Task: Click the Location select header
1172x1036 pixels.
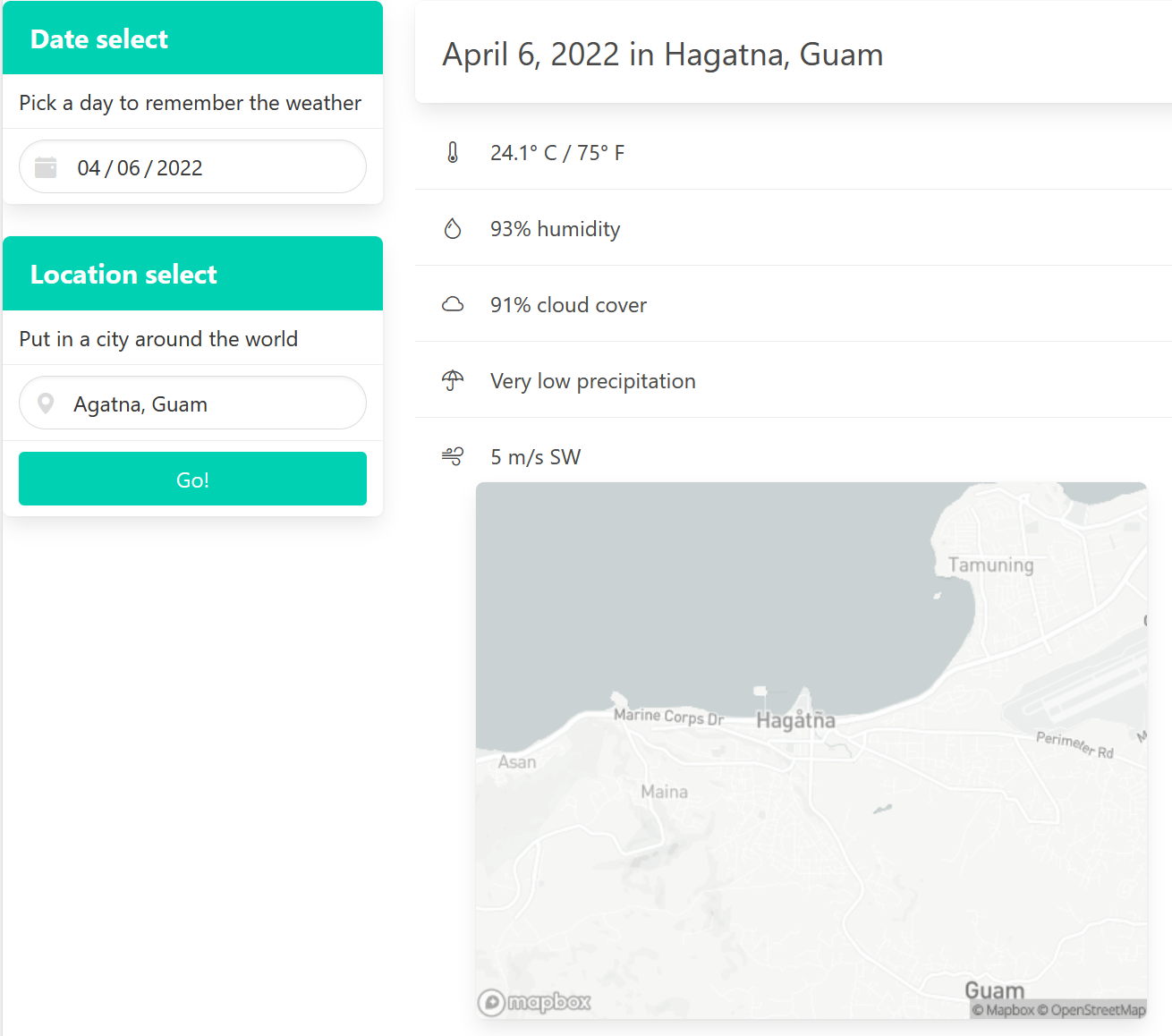Action: coord(123,275)
